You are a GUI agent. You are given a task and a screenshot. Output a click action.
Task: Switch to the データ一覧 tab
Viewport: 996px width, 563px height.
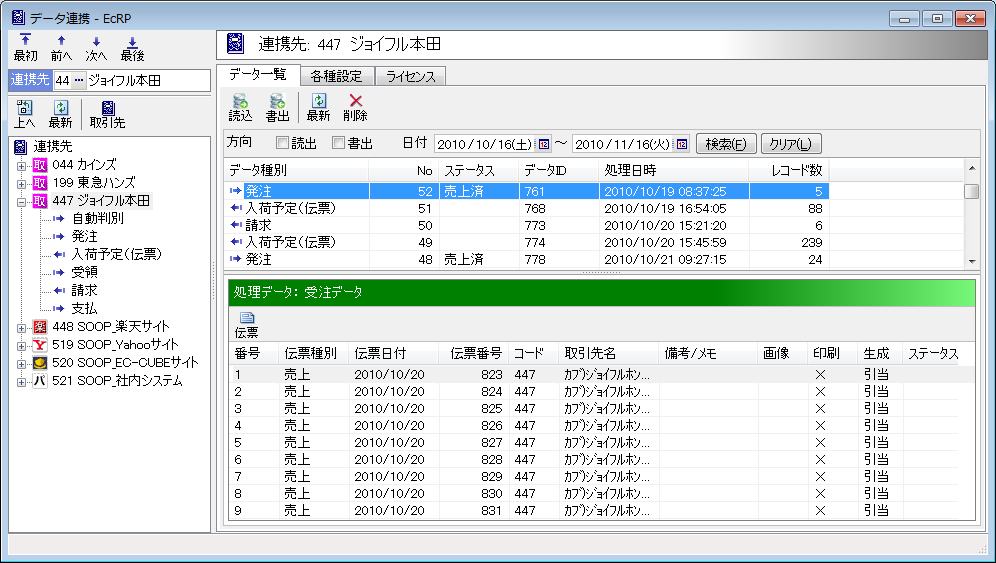(258, 74)
